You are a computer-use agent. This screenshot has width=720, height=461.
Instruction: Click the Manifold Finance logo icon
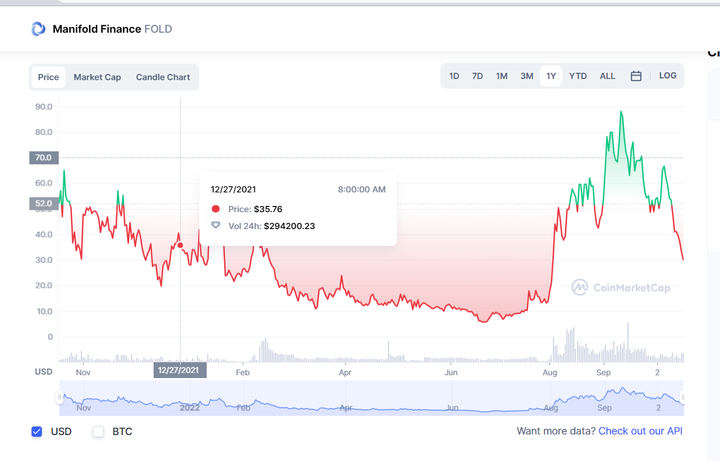coord(39,30)
